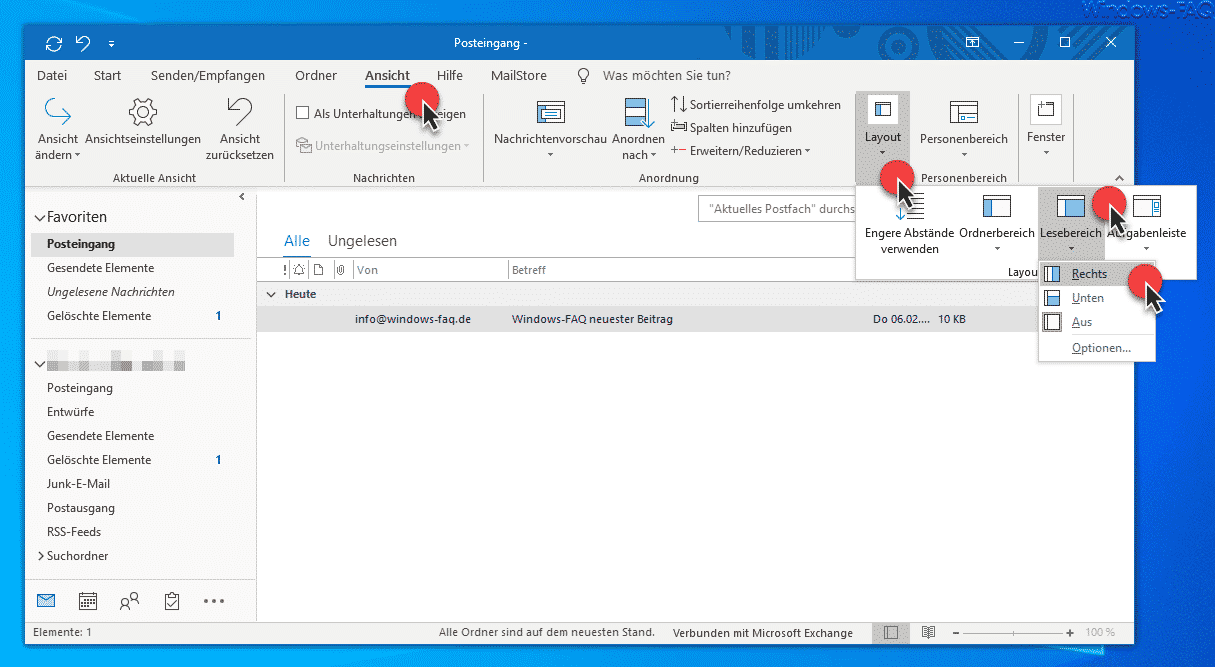The width and height of the screenshot is (1215, 667).
Task: Open the Quick Access Toolbar customize arrow
Action: tap(111, 44)
